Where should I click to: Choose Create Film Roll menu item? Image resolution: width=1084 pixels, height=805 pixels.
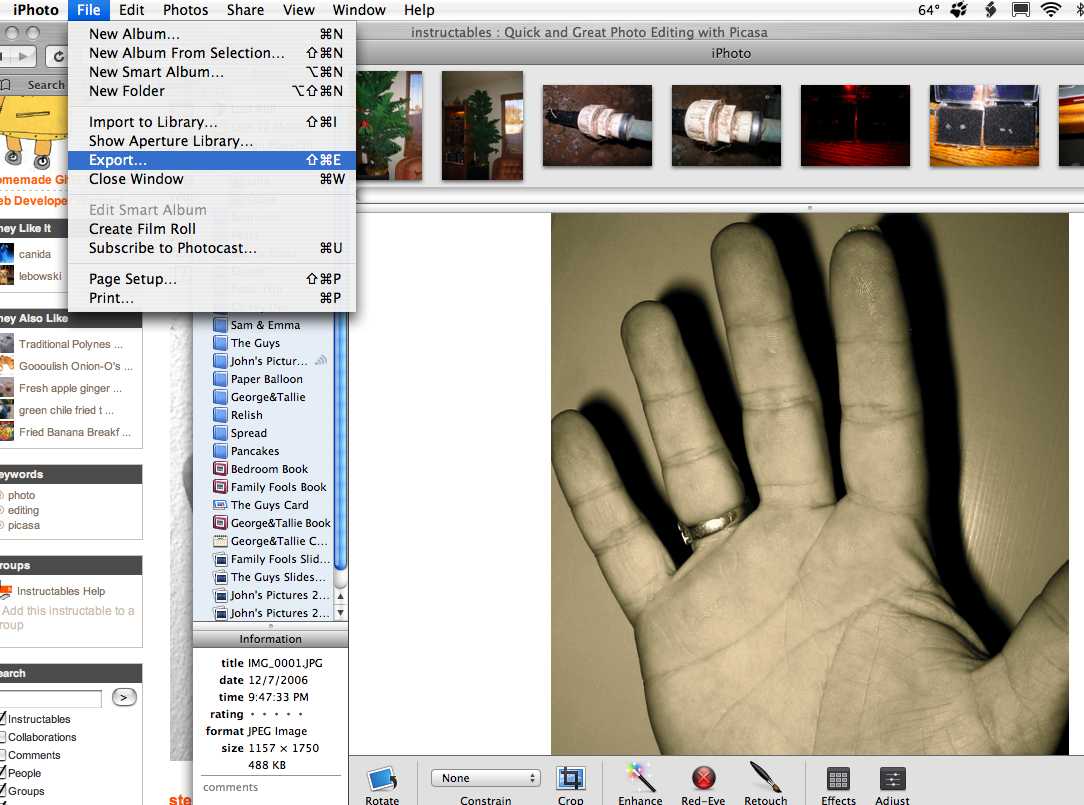tap(212, 229)
